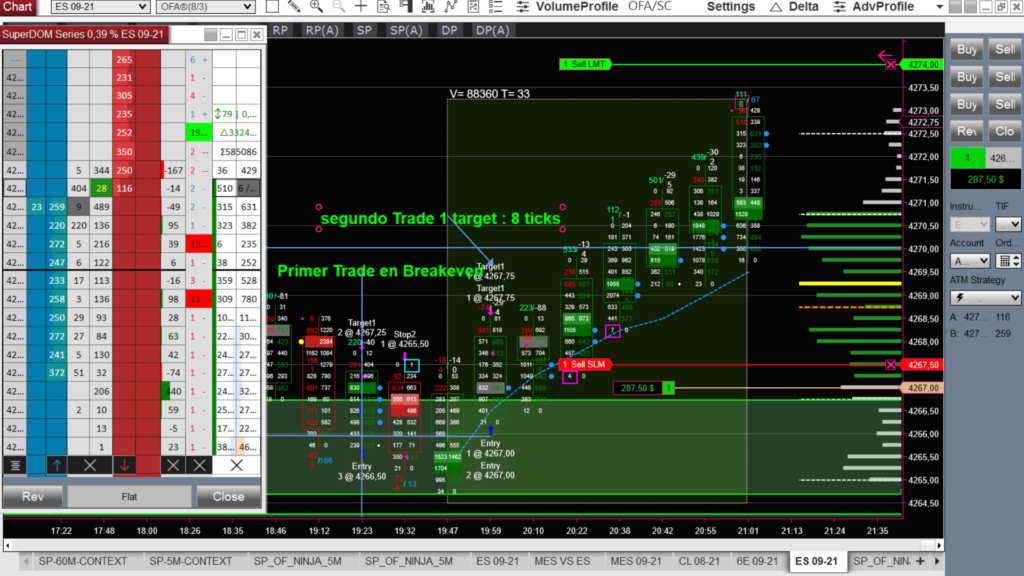
Task: Open the strategies icon in toolbar
Action: pos(473,7)
